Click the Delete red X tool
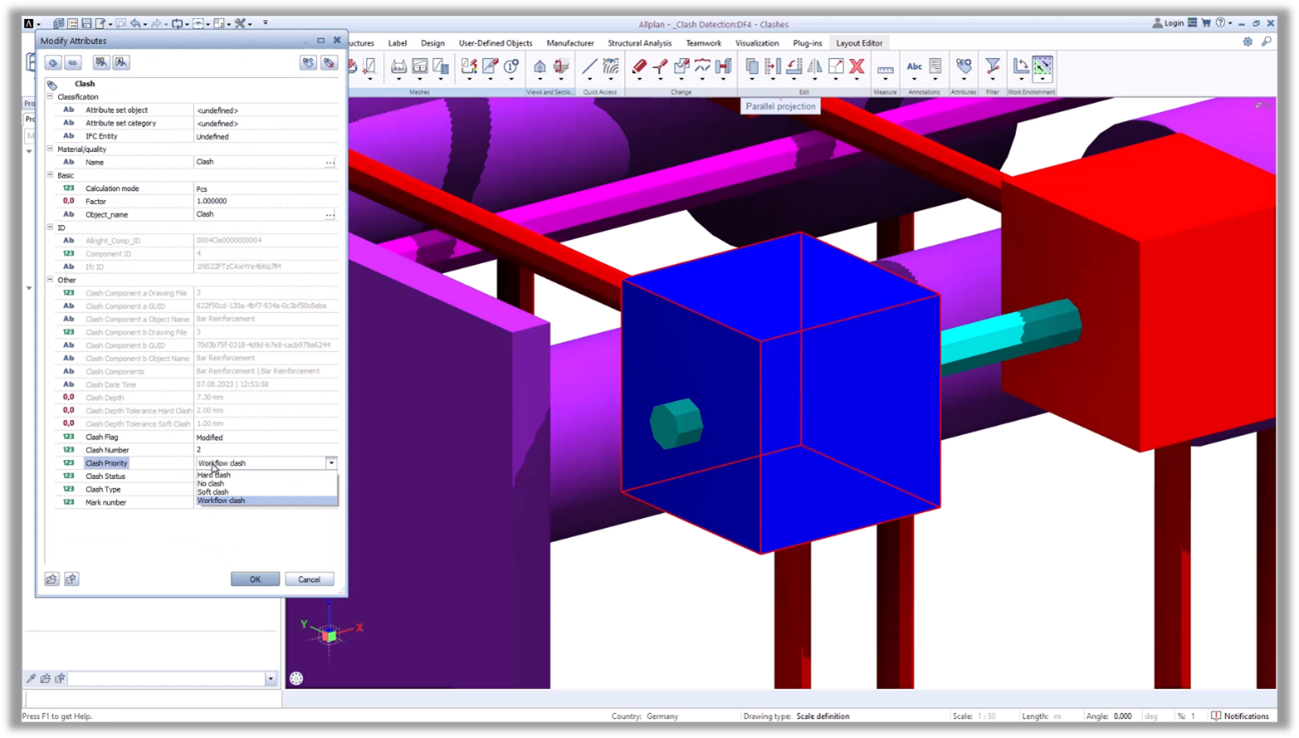Screen dimensions: 1299x738 click(x=856, y=67)
